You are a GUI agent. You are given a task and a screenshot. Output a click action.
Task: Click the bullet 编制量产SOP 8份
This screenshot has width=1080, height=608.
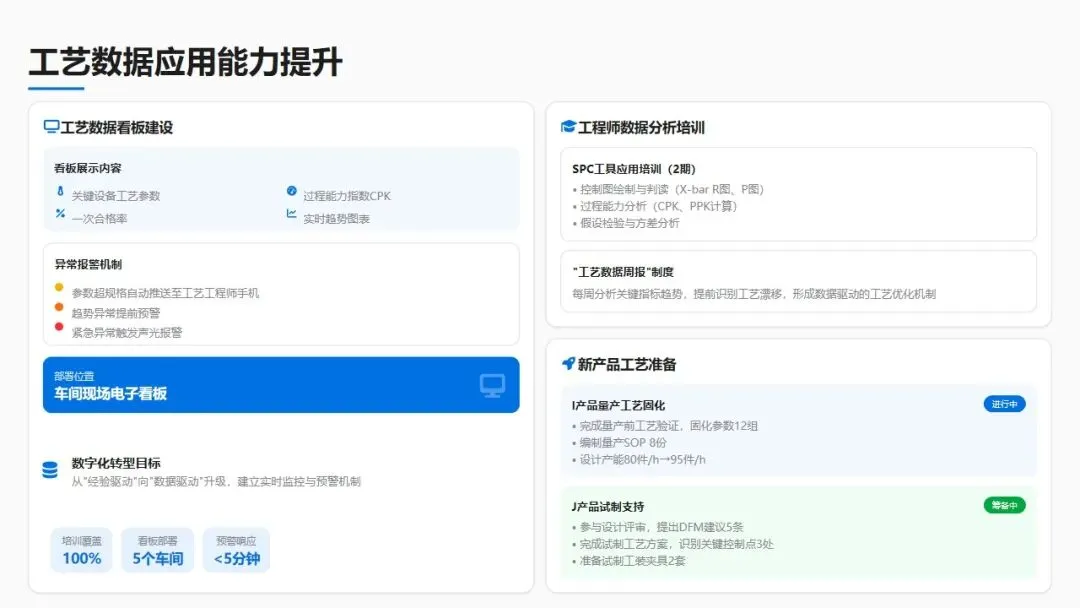pos(619,443)
